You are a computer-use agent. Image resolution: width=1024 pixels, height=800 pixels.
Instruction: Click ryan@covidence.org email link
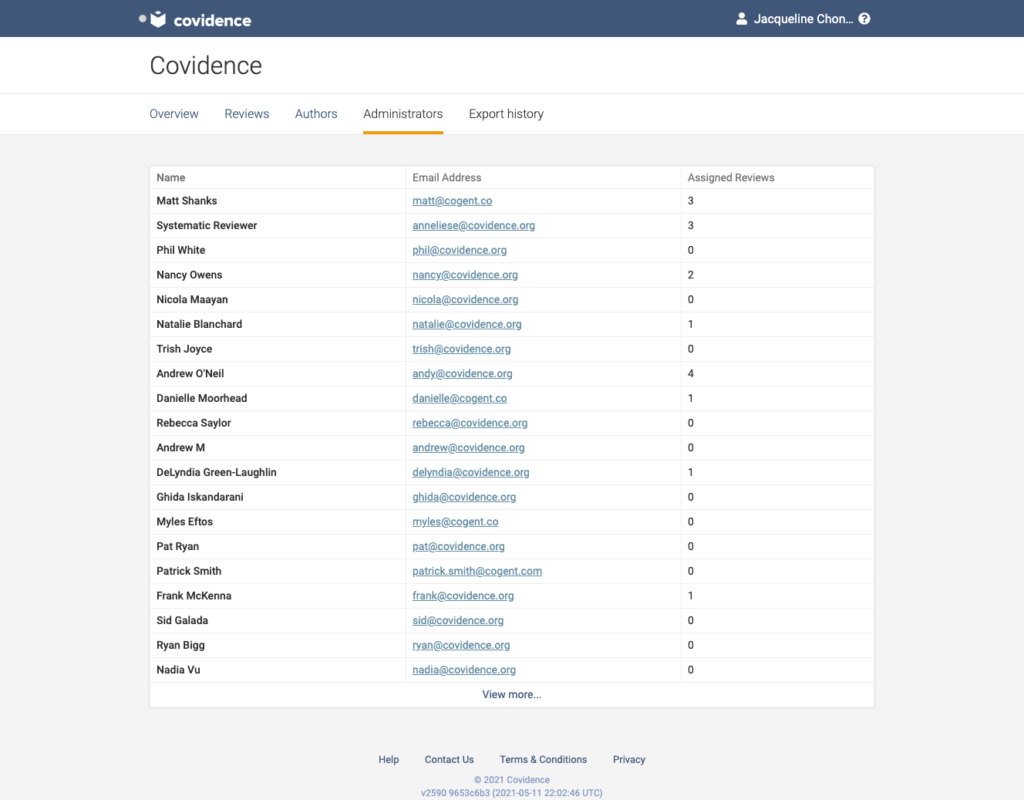(461, 645)
